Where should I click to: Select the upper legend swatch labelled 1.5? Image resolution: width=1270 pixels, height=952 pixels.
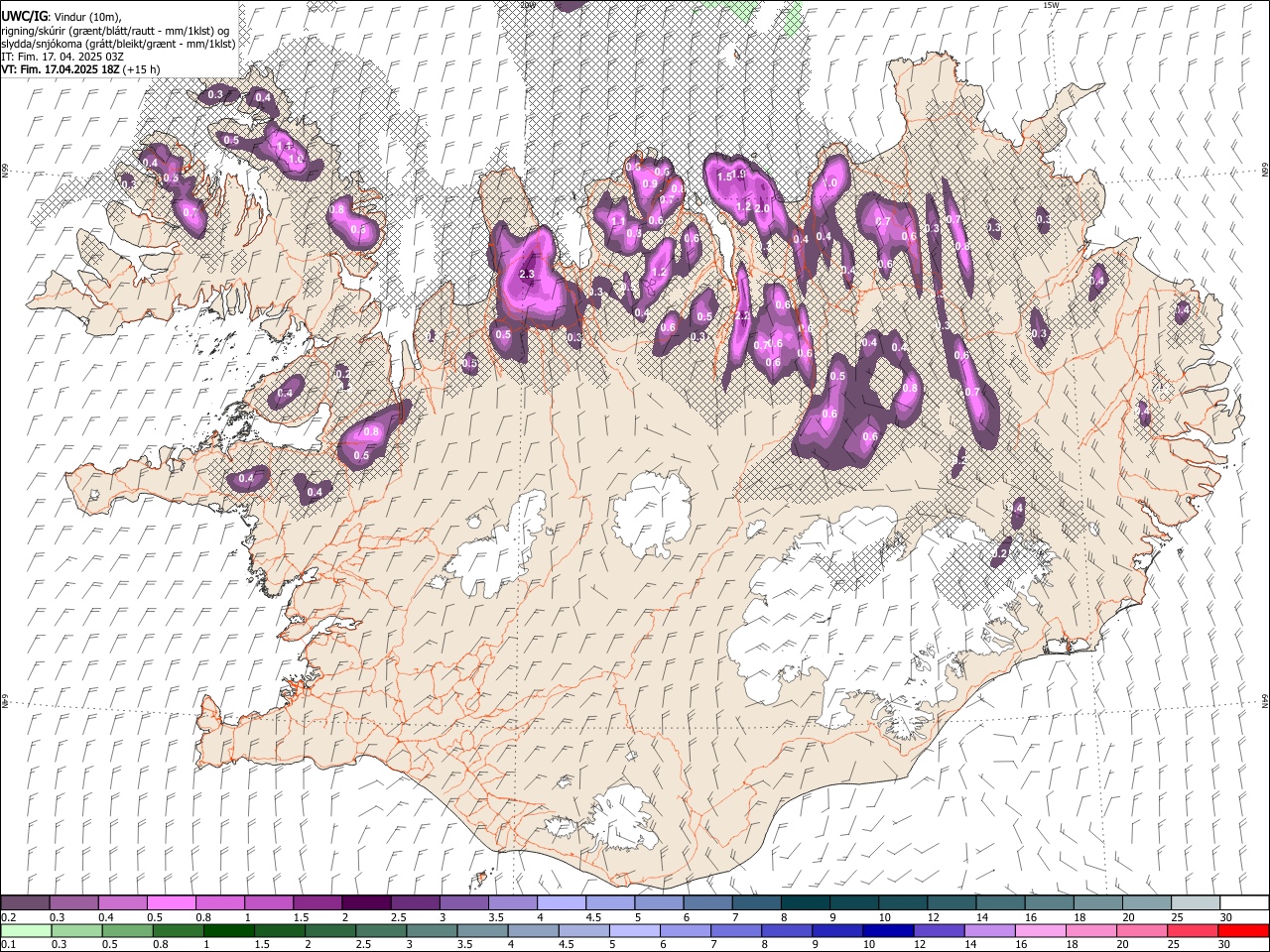317,903
